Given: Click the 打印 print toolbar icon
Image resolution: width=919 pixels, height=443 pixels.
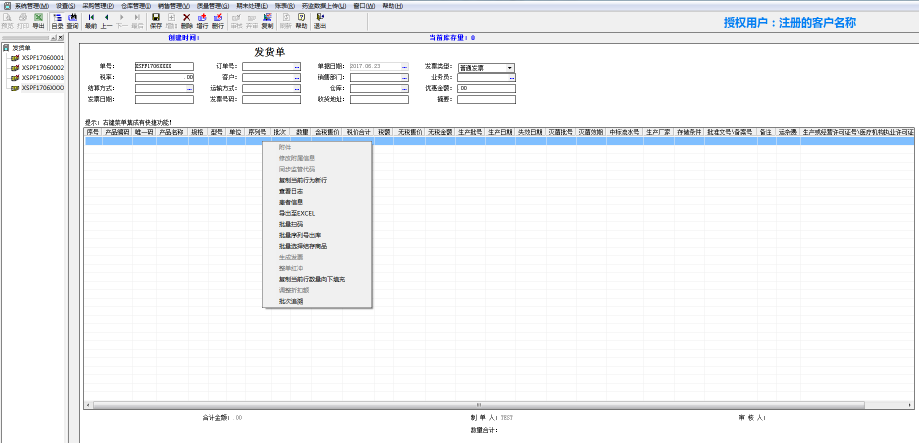Looking at the screenshot, I should (22, 21).
